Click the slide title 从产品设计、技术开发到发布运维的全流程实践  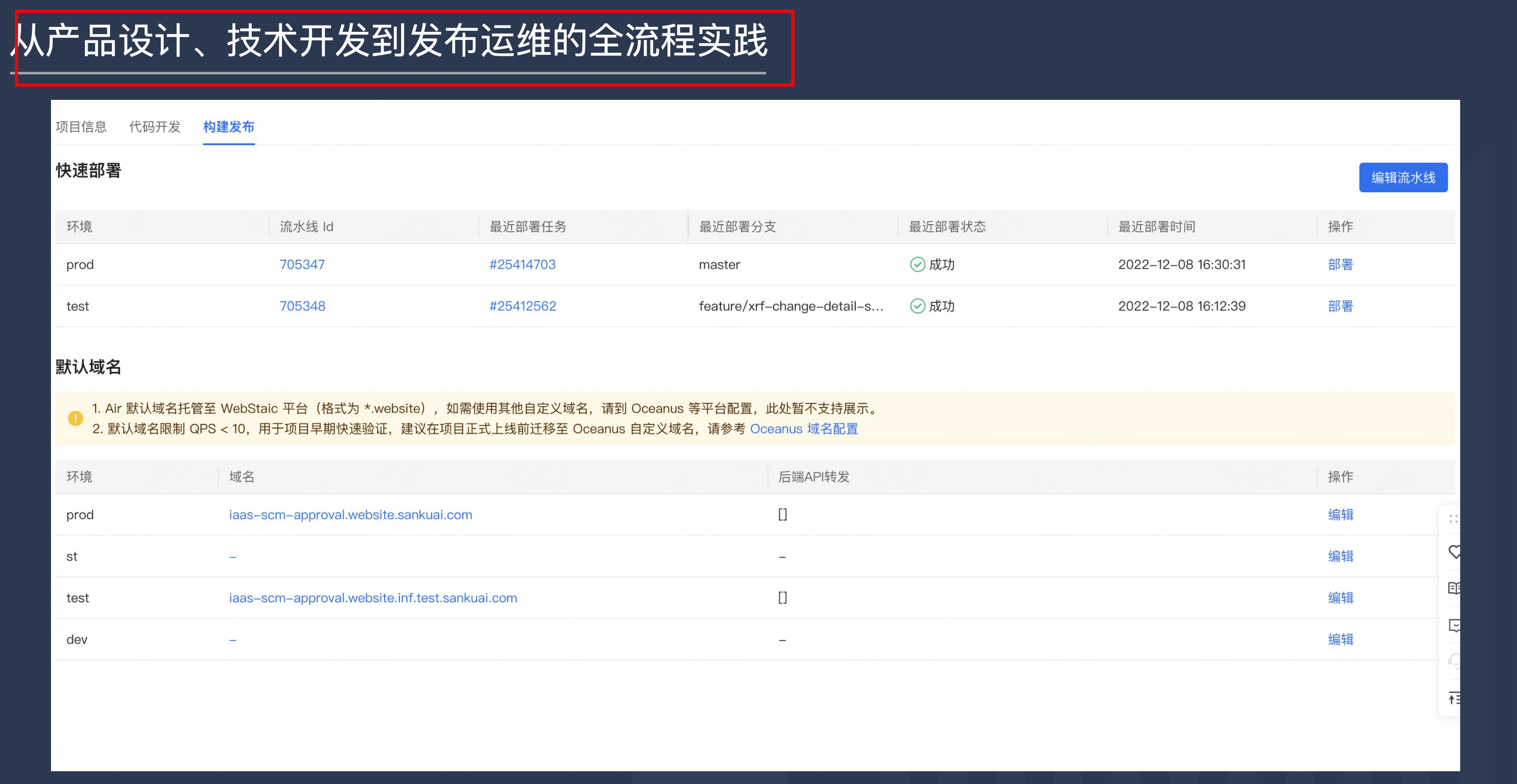[x=390, y=41]
